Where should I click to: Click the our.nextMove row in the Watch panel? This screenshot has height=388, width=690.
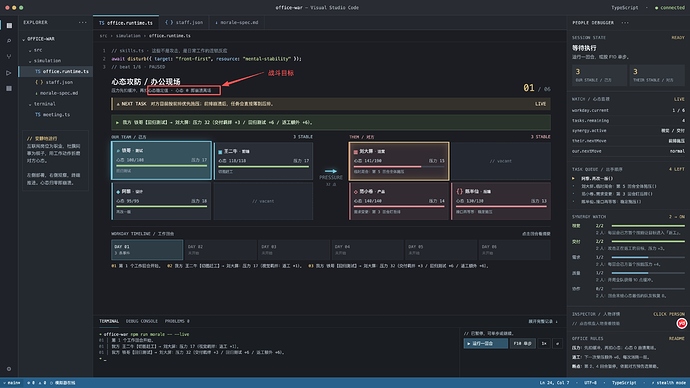(x=628, y=151)
